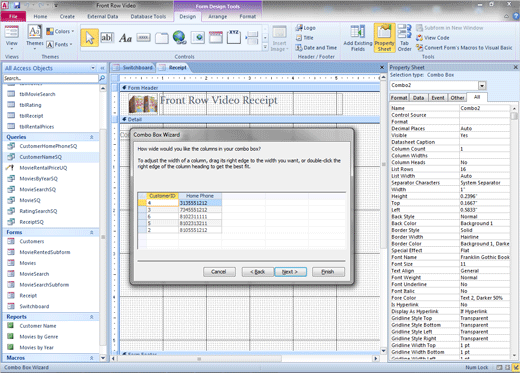
Task: Click Back in Combo Box Wizard
Action: pos(258,272)
